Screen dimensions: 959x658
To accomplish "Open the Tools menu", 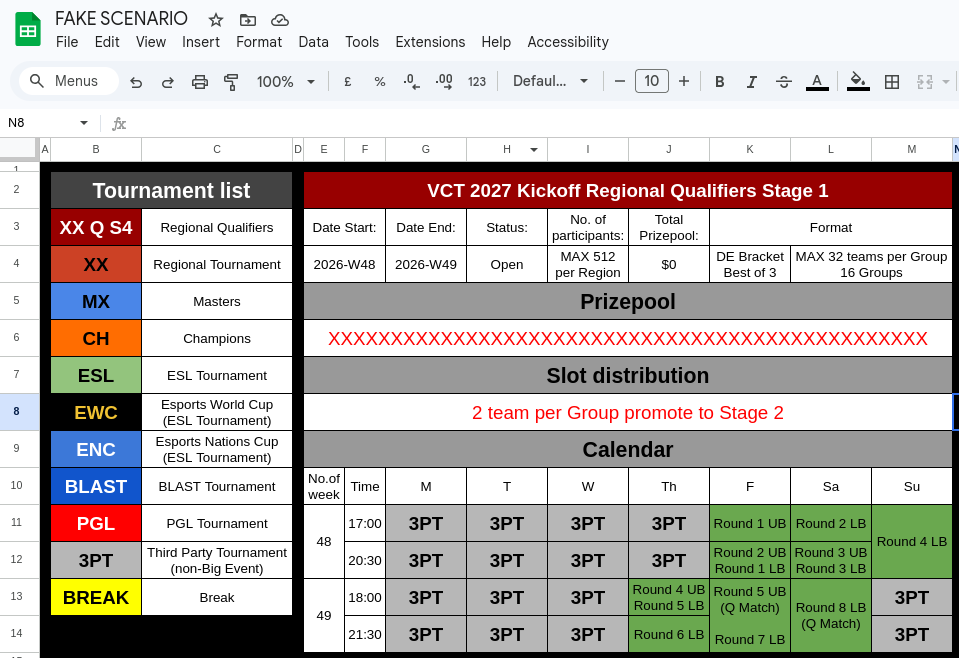I will (x=361, y=42).
